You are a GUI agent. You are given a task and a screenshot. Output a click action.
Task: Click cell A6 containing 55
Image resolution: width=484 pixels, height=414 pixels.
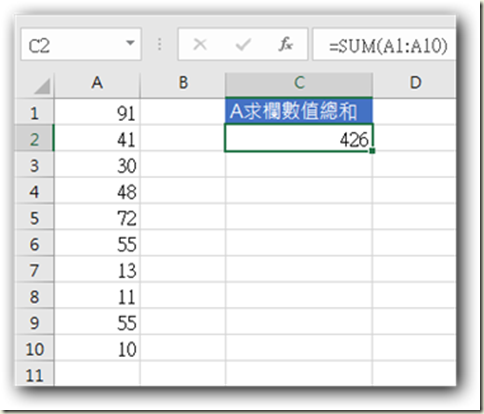(x=97, y=244)
